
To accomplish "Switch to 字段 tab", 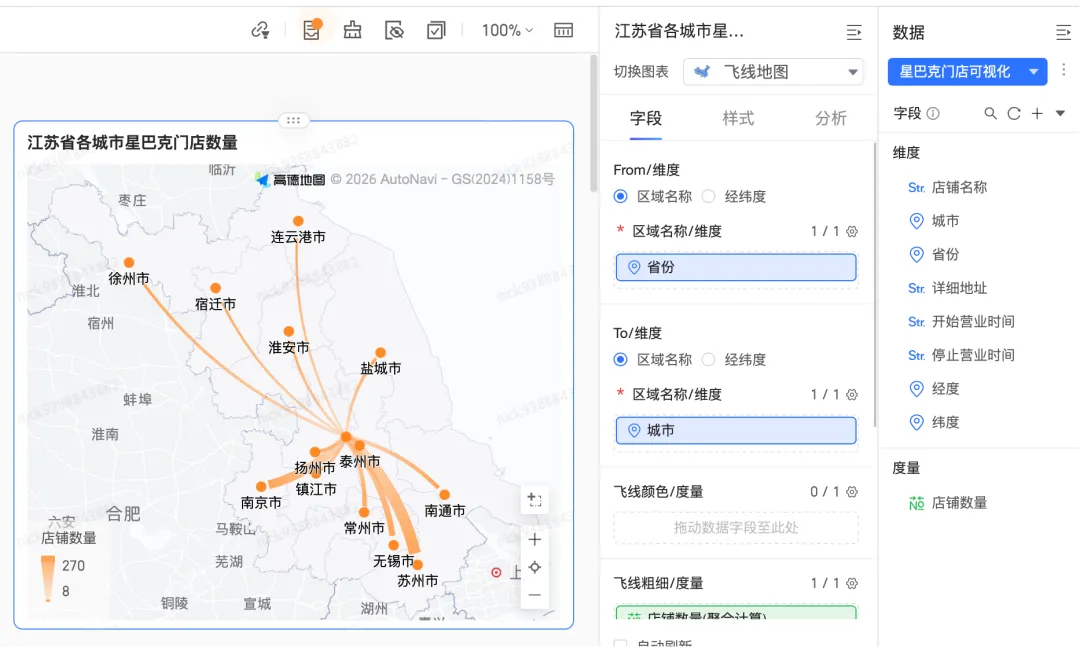I will coord(645,119).
